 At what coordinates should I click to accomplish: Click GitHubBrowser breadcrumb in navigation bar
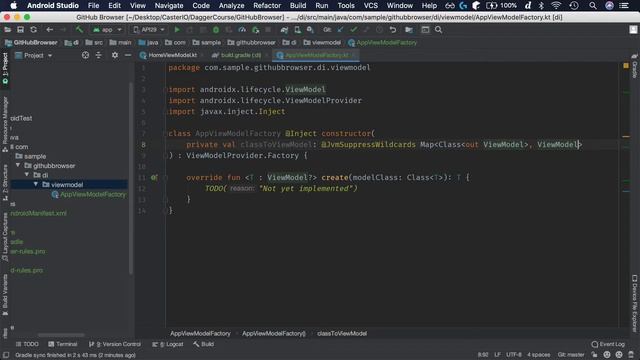[31, 42]
